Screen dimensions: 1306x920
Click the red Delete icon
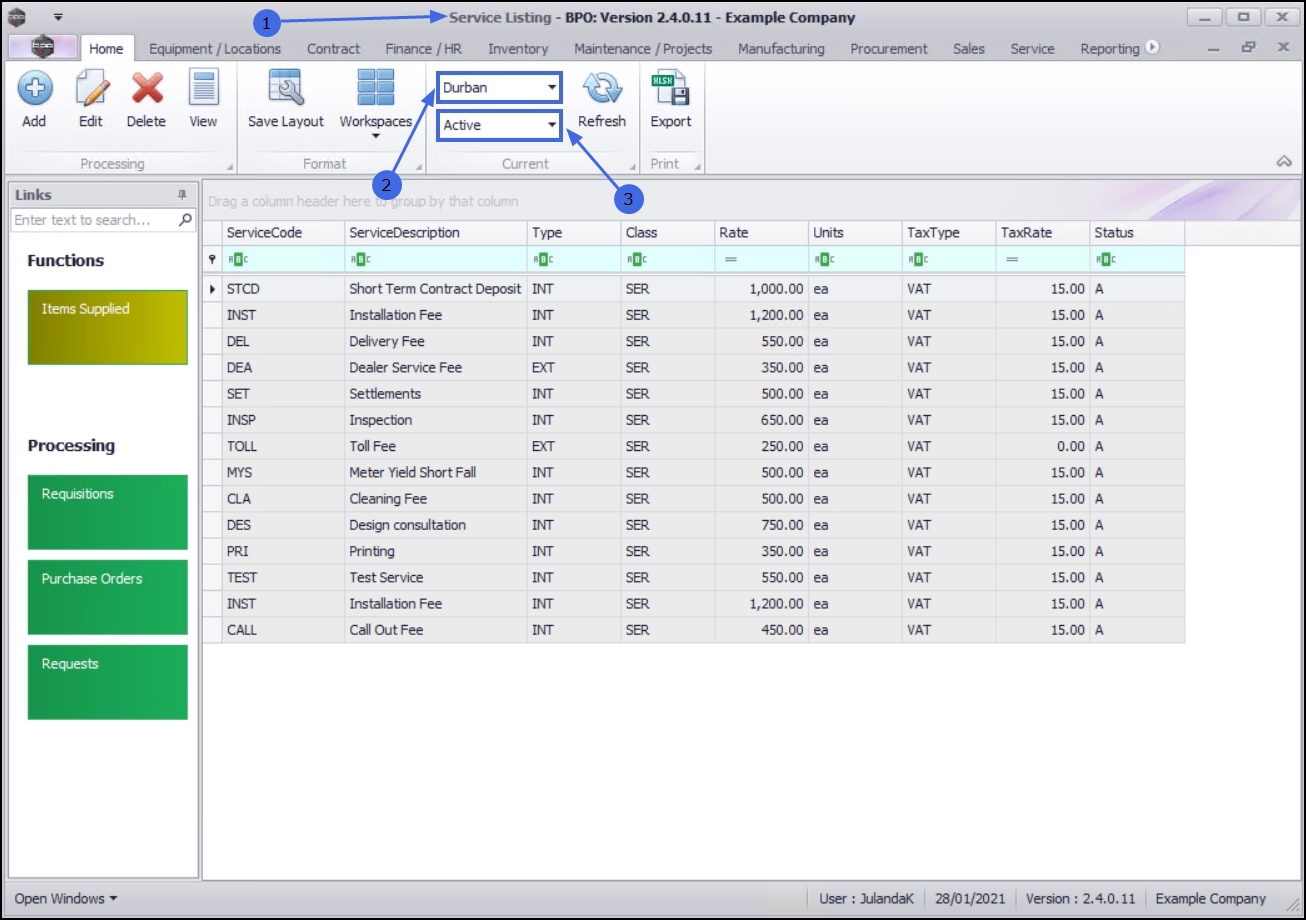coord(147,89)
